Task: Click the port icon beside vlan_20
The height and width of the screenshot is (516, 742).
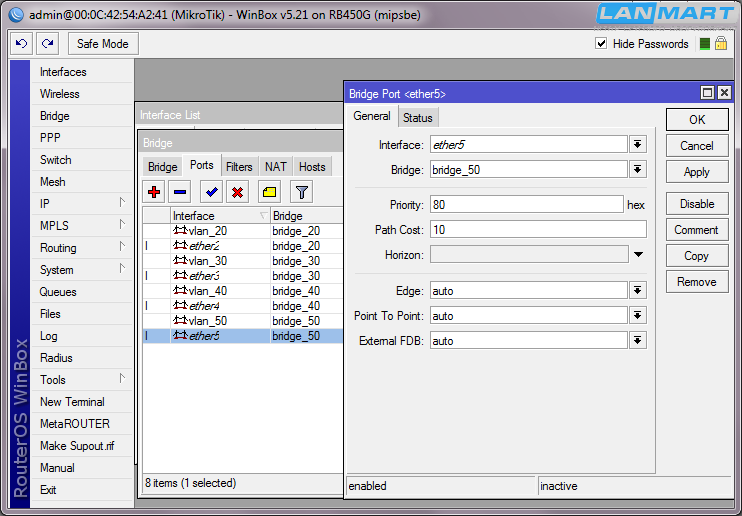Action: coord(180,231)
